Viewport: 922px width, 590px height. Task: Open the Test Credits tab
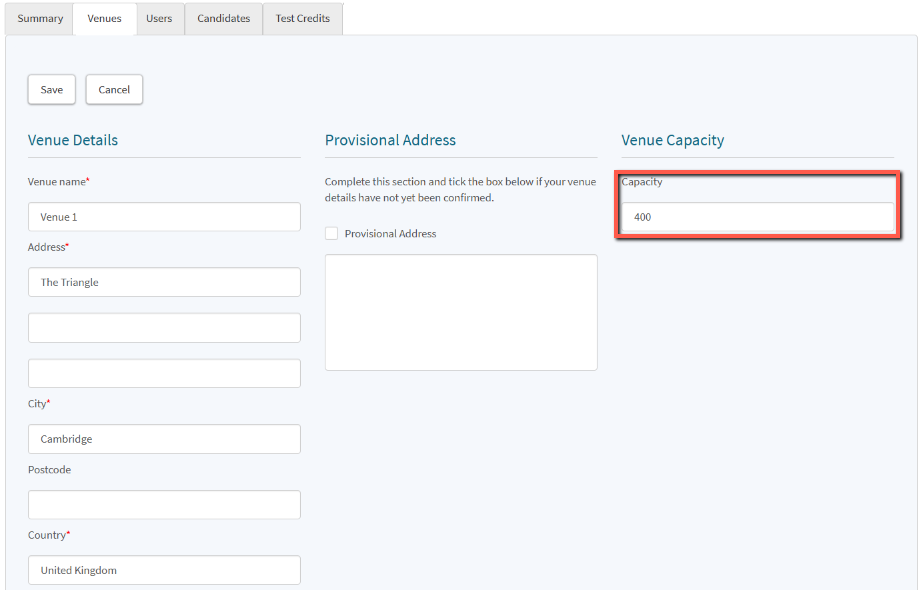click(x=302, y=19)
